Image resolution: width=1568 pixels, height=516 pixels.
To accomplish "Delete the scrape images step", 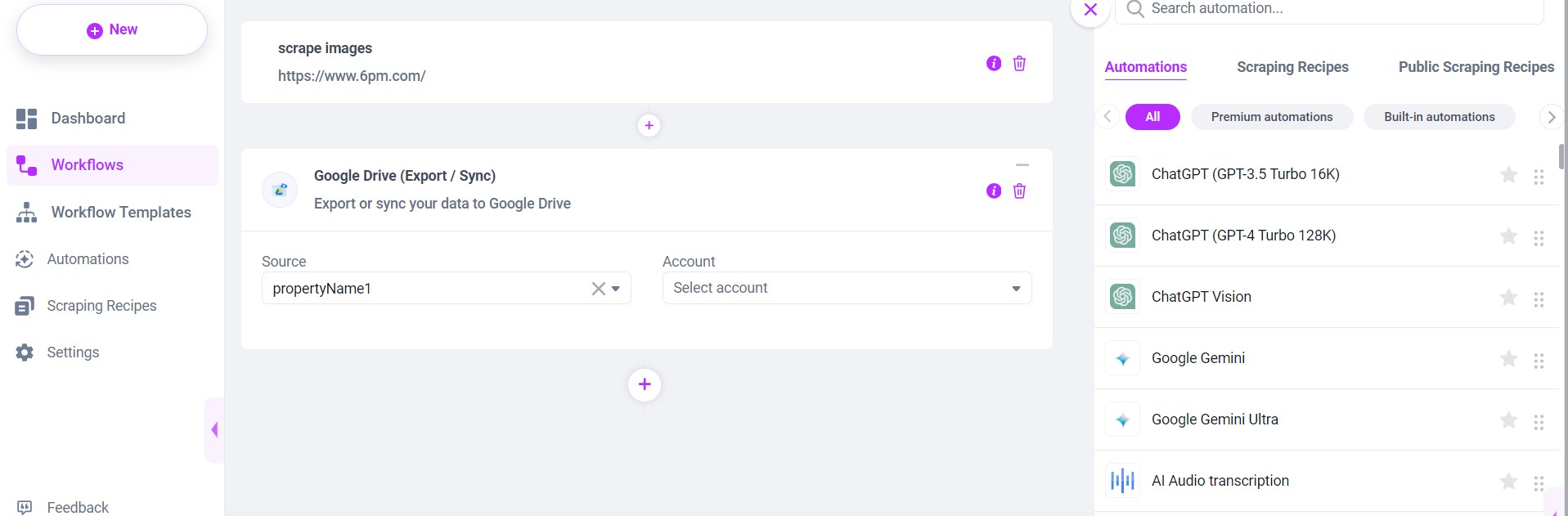I will (1019, 64).
